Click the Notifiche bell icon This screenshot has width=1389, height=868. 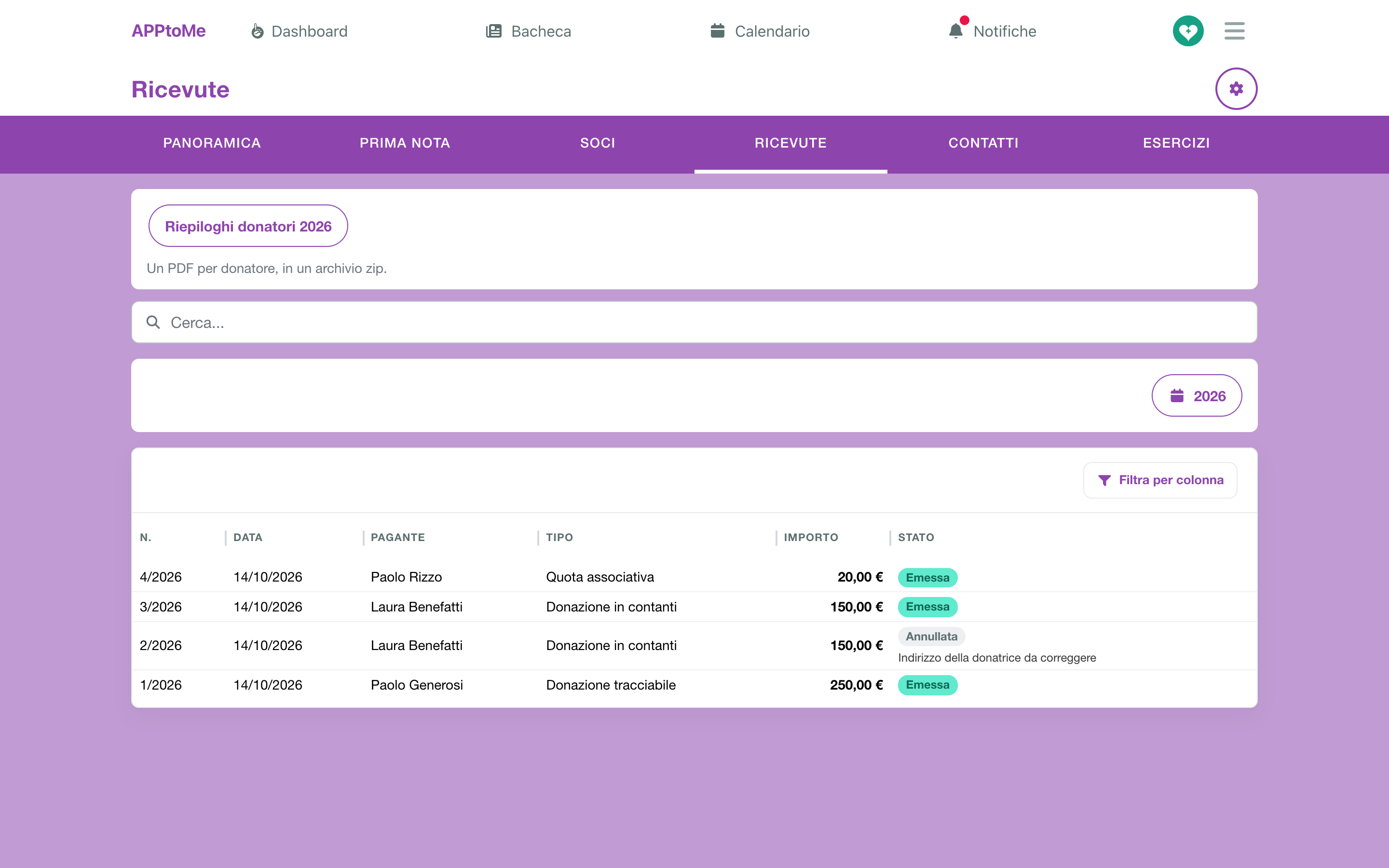(x=955, y=30)
